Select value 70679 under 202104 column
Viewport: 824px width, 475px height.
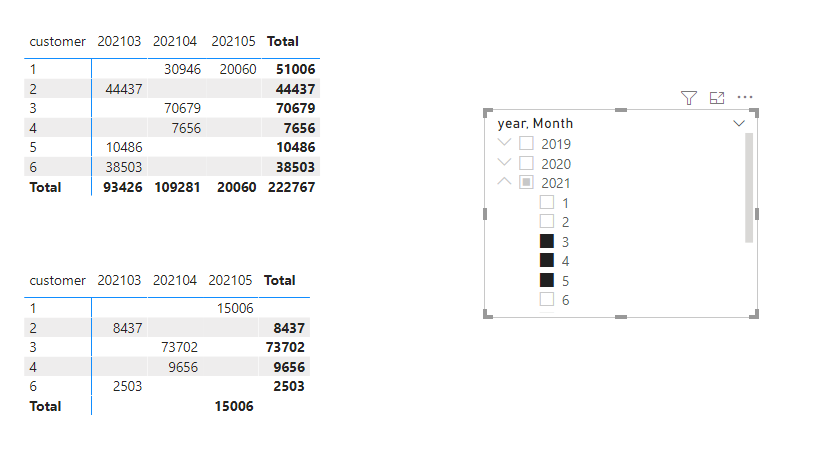(x=182, y=108)
